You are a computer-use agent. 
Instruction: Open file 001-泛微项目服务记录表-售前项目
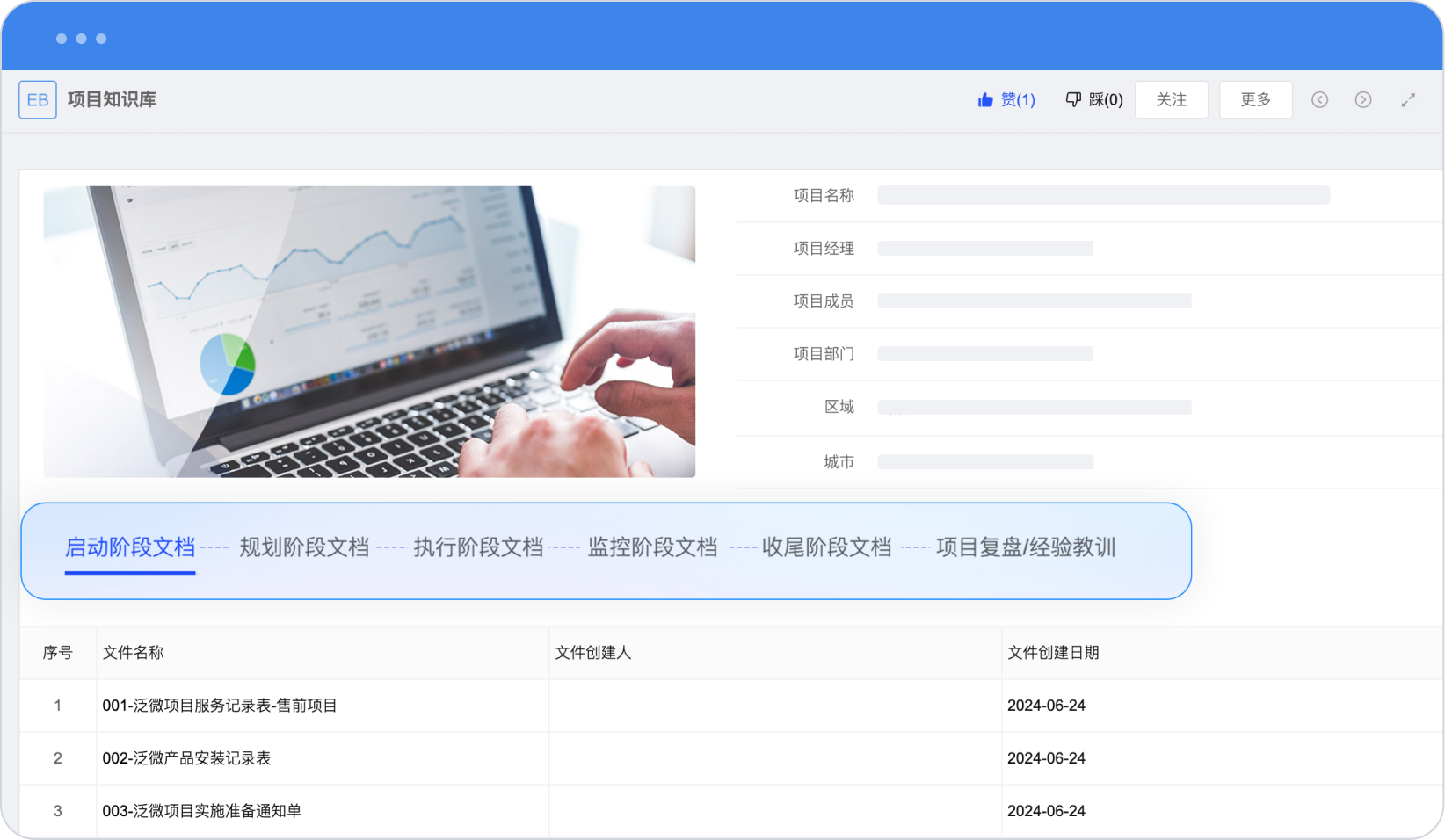click(220, 706)
